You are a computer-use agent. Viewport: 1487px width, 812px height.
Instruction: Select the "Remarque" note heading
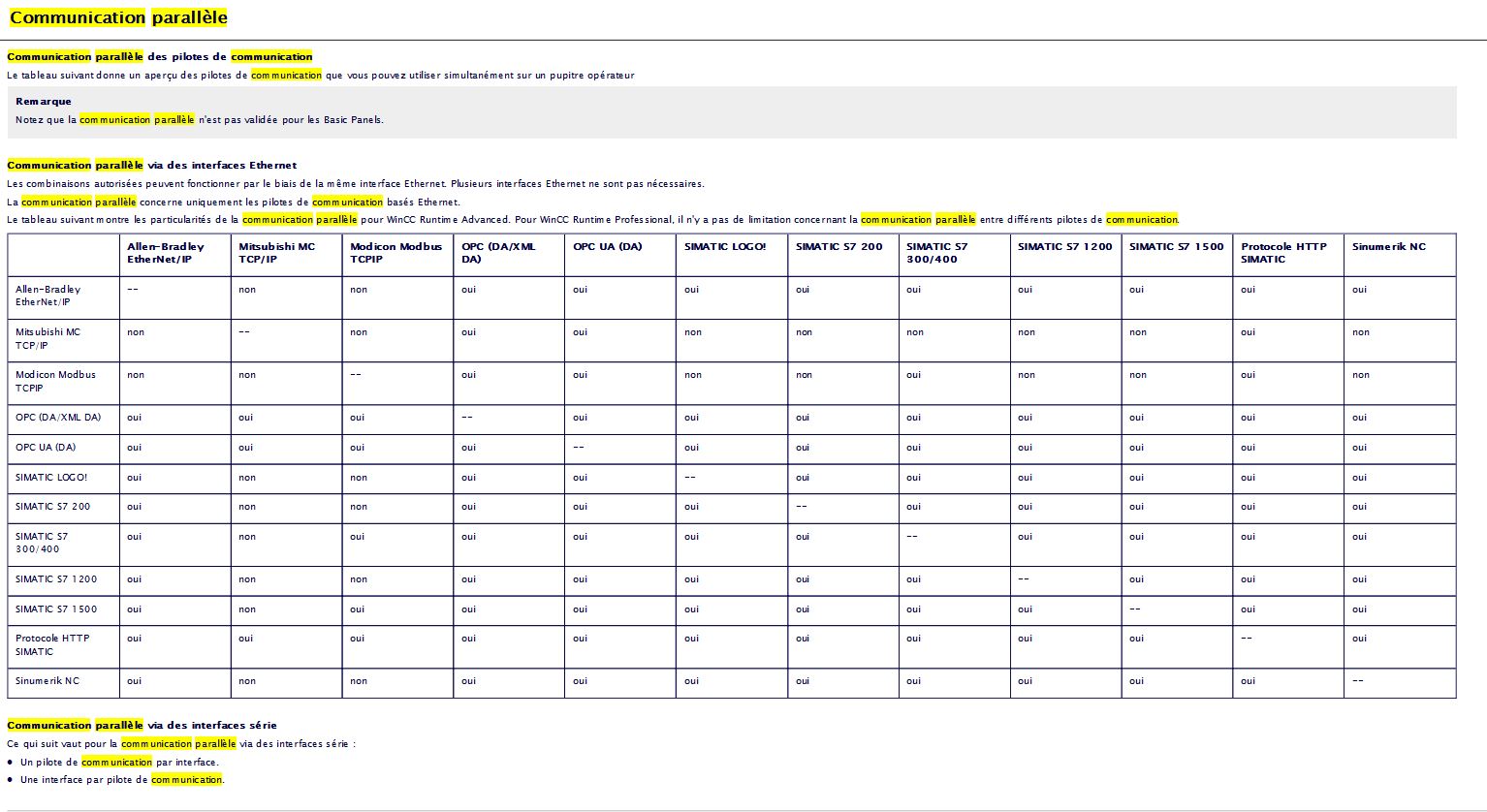coord(44,101)
